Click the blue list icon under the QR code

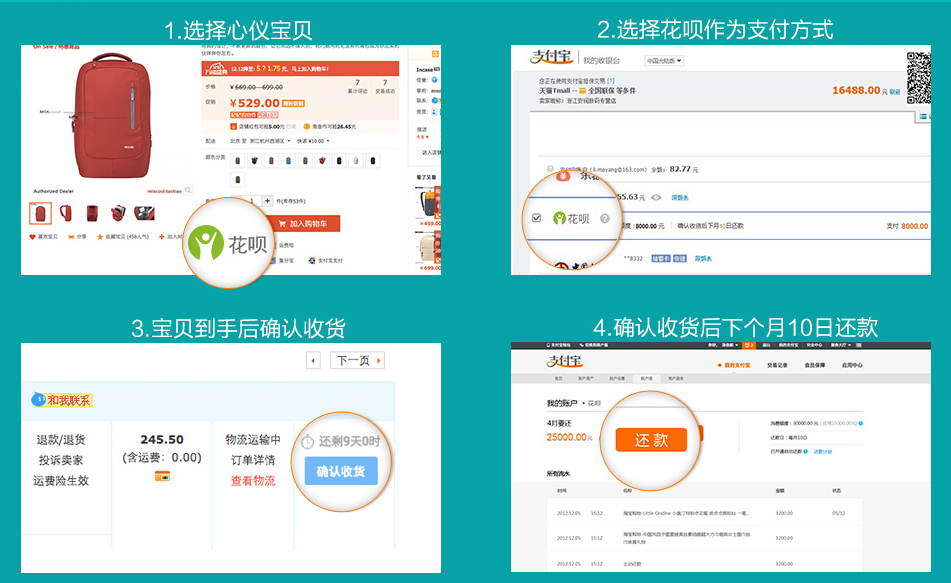[922, 116]
